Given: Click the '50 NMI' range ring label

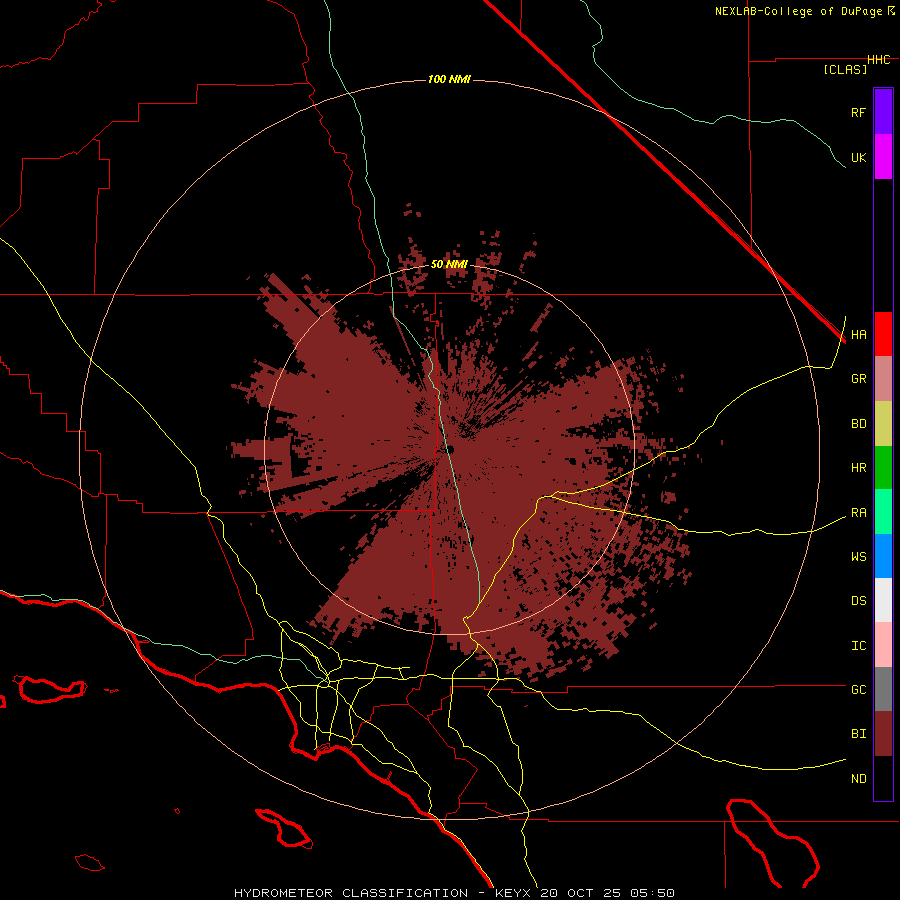Looking at the screenshot, I should point(449,264).
